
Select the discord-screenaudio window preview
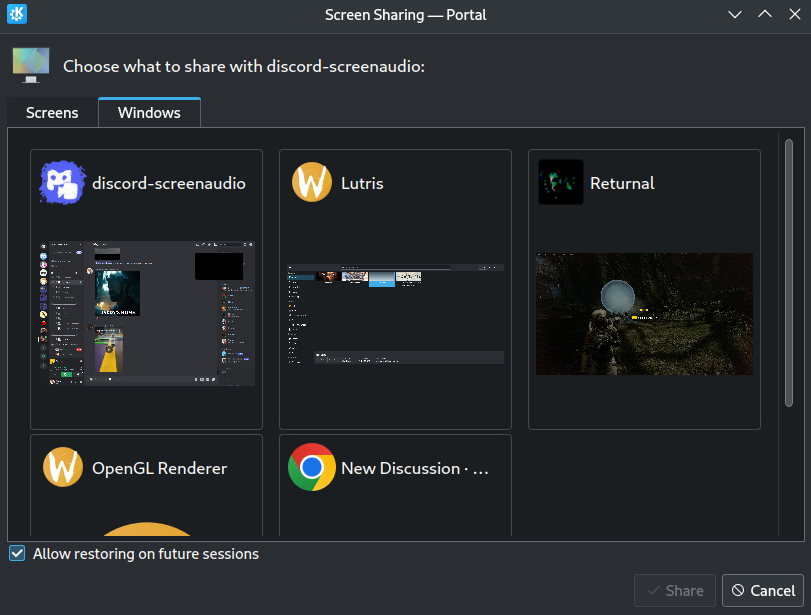pyautogui.click(x=147, y=313)
